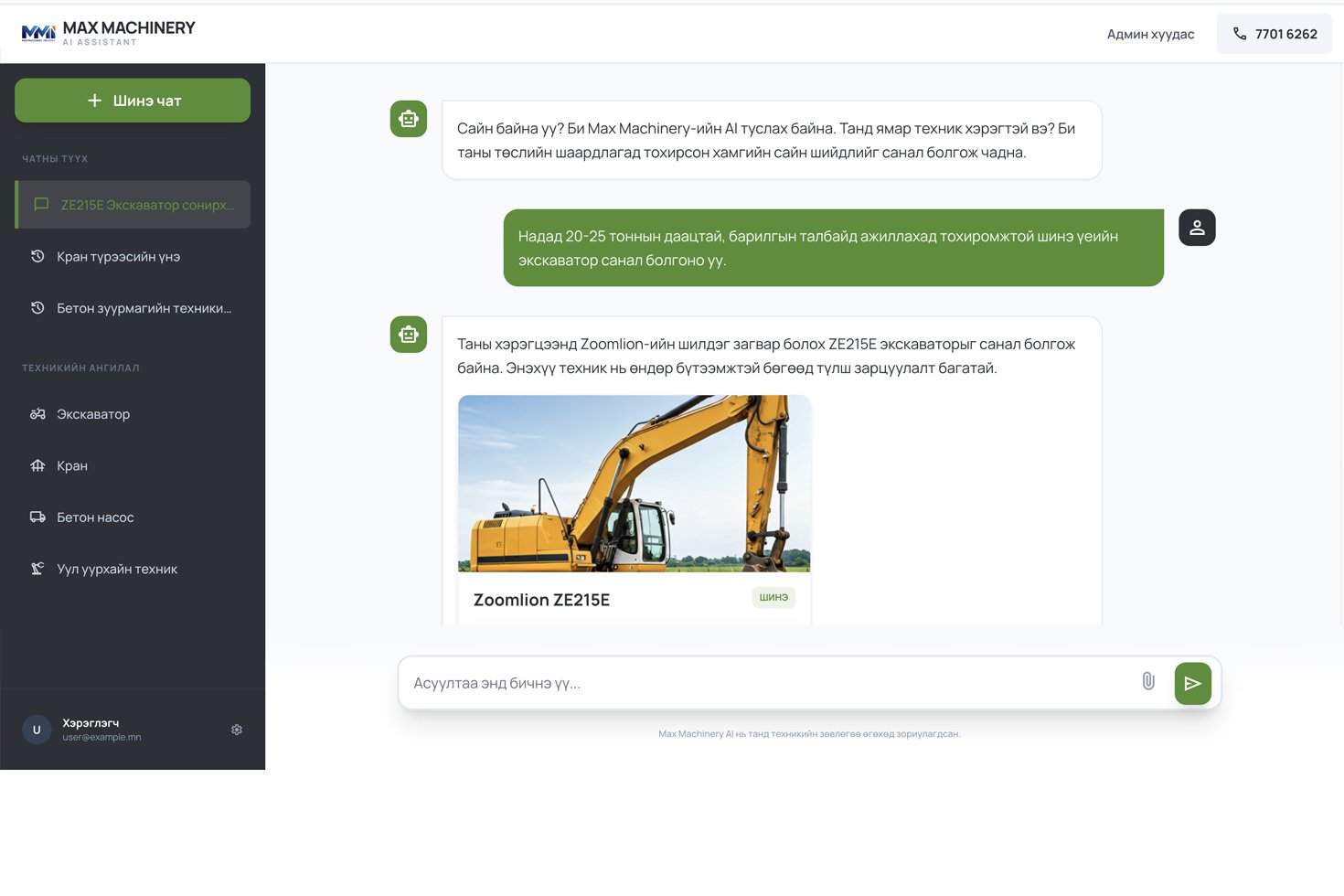Click the ЧАТНЫ ТҮҮХ section heading
Image resolution: width=1344 pixels, height=896 pixels.
[55, 159]
